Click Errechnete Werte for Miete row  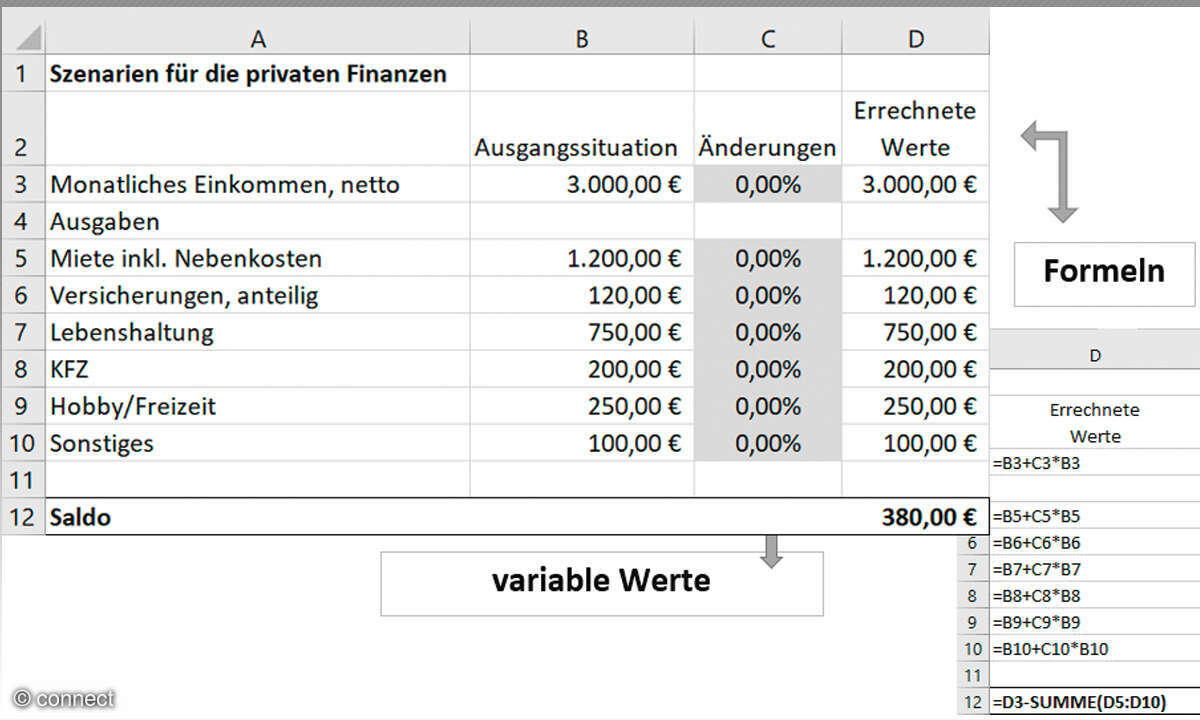(916, 258)
